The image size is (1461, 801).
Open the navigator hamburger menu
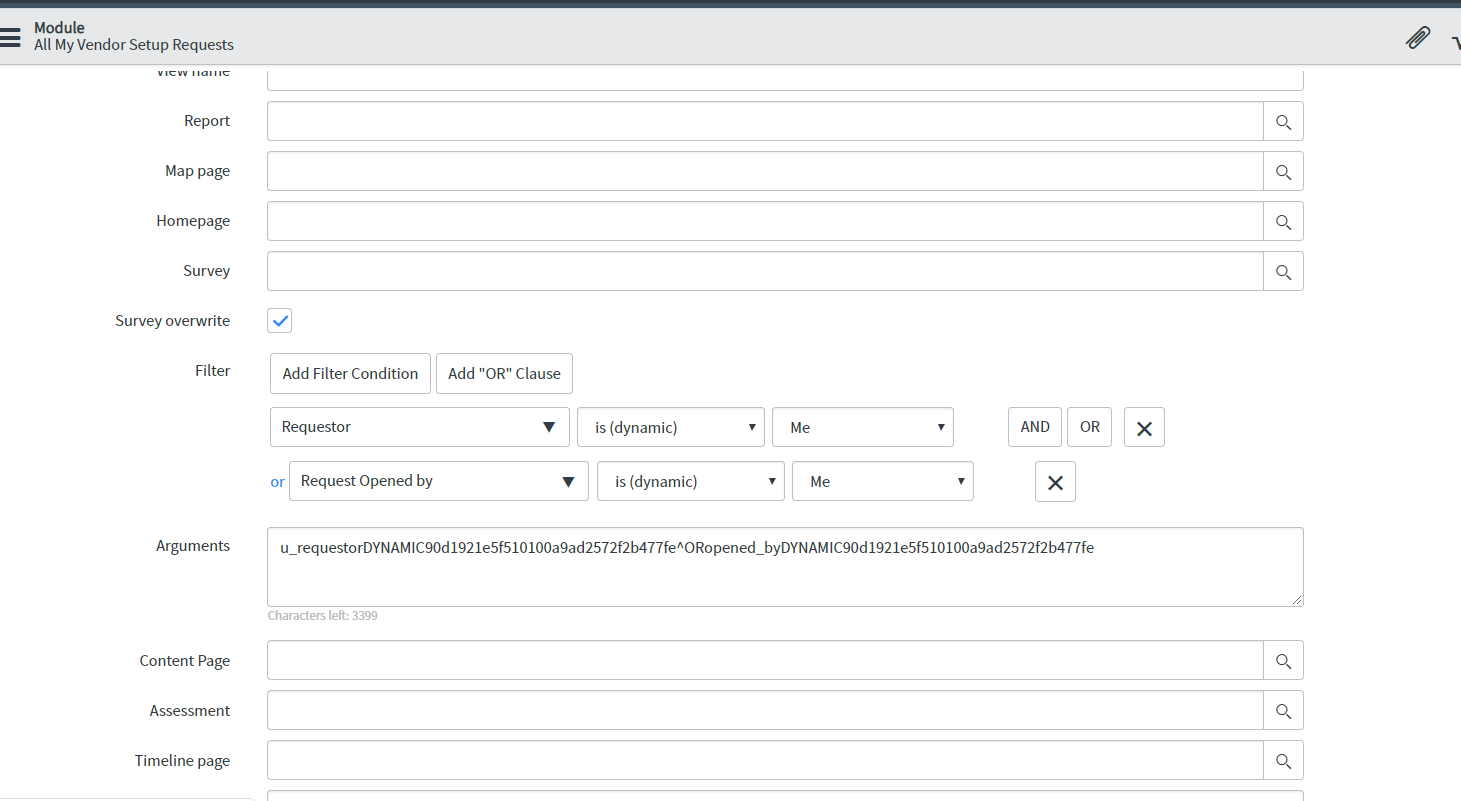tap(12, 37)
